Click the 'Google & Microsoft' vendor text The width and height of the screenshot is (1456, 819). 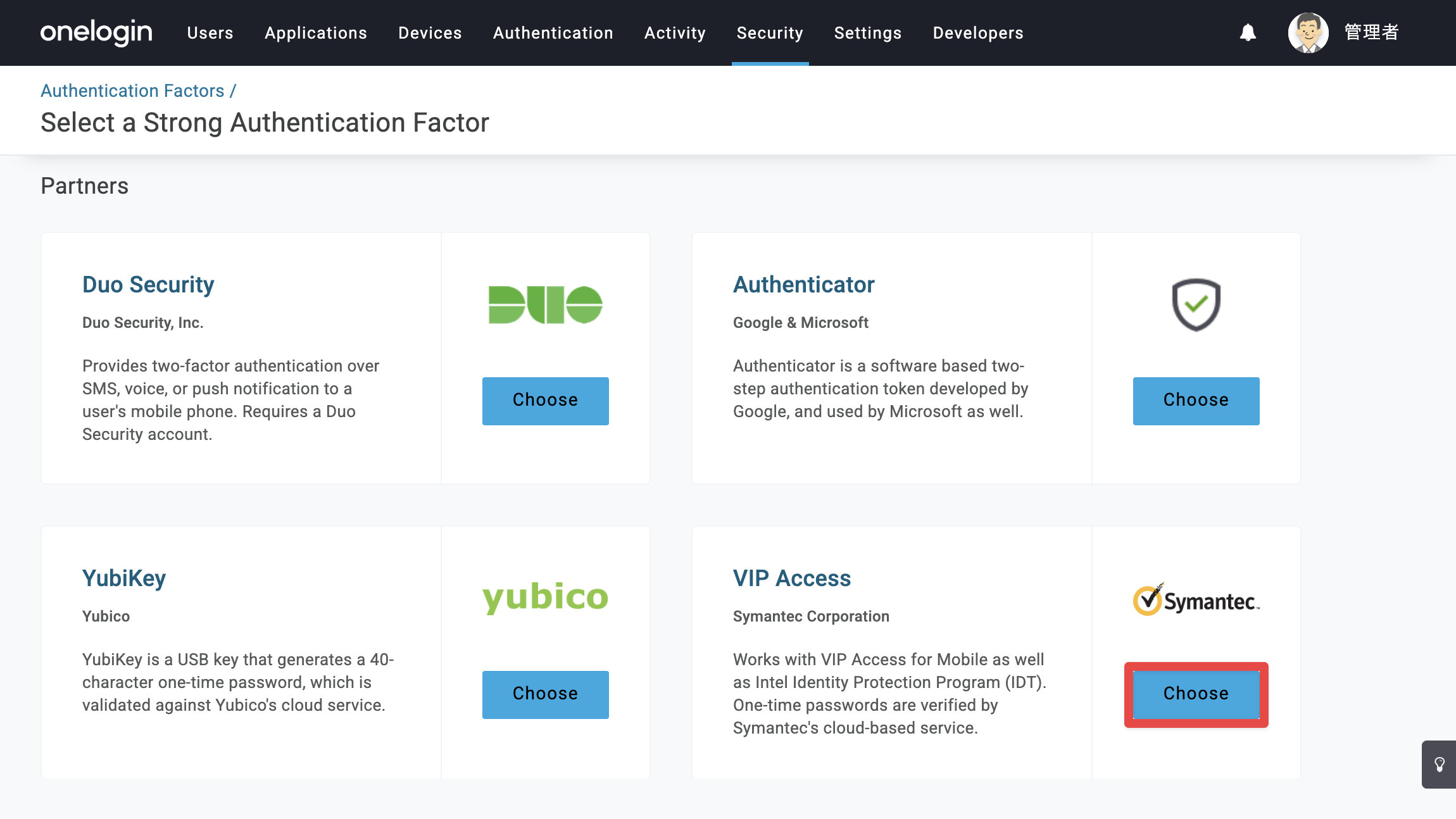coord(801,323)
